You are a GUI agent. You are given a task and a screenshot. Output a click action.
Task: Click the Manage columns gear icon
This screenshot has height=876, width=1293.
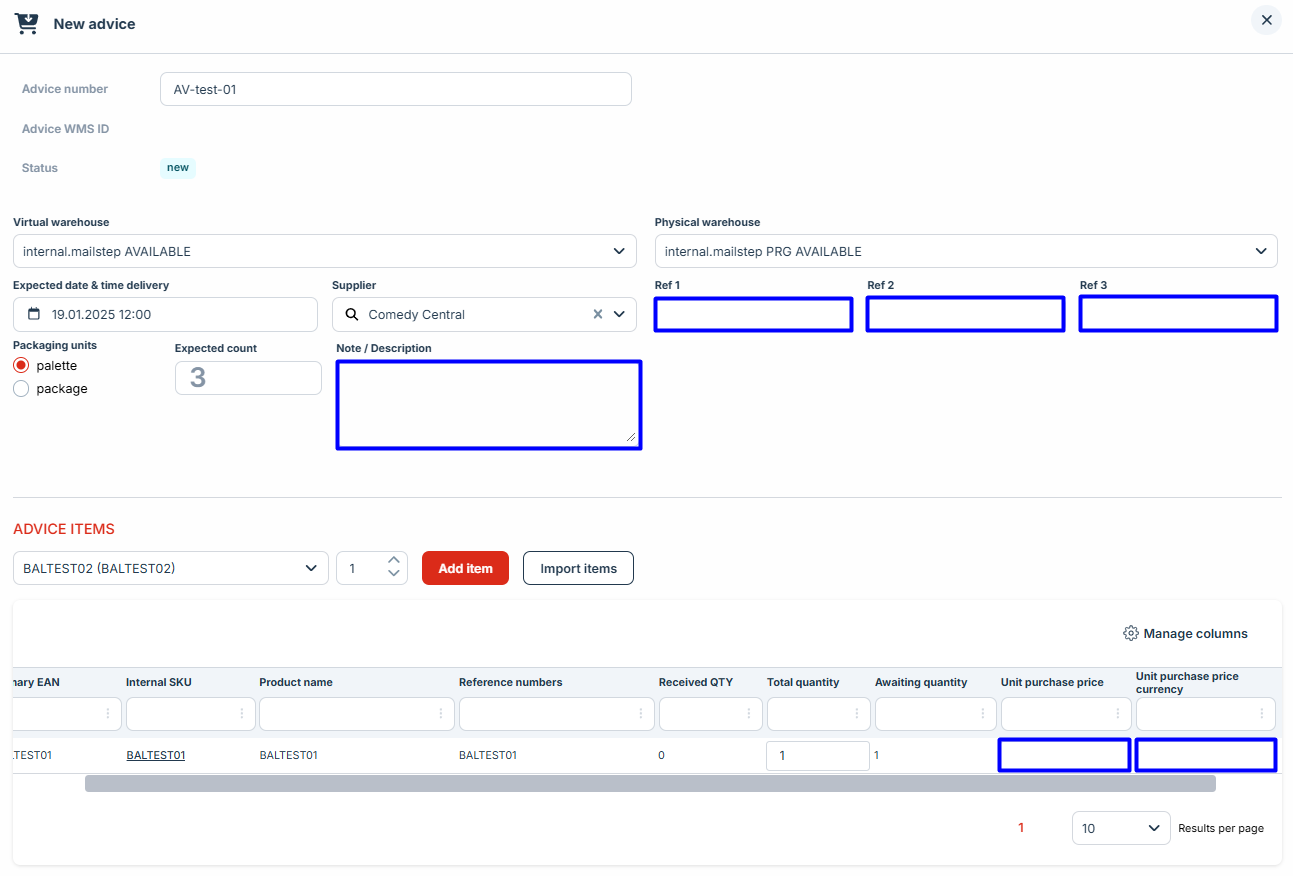tap(1131, 634)
